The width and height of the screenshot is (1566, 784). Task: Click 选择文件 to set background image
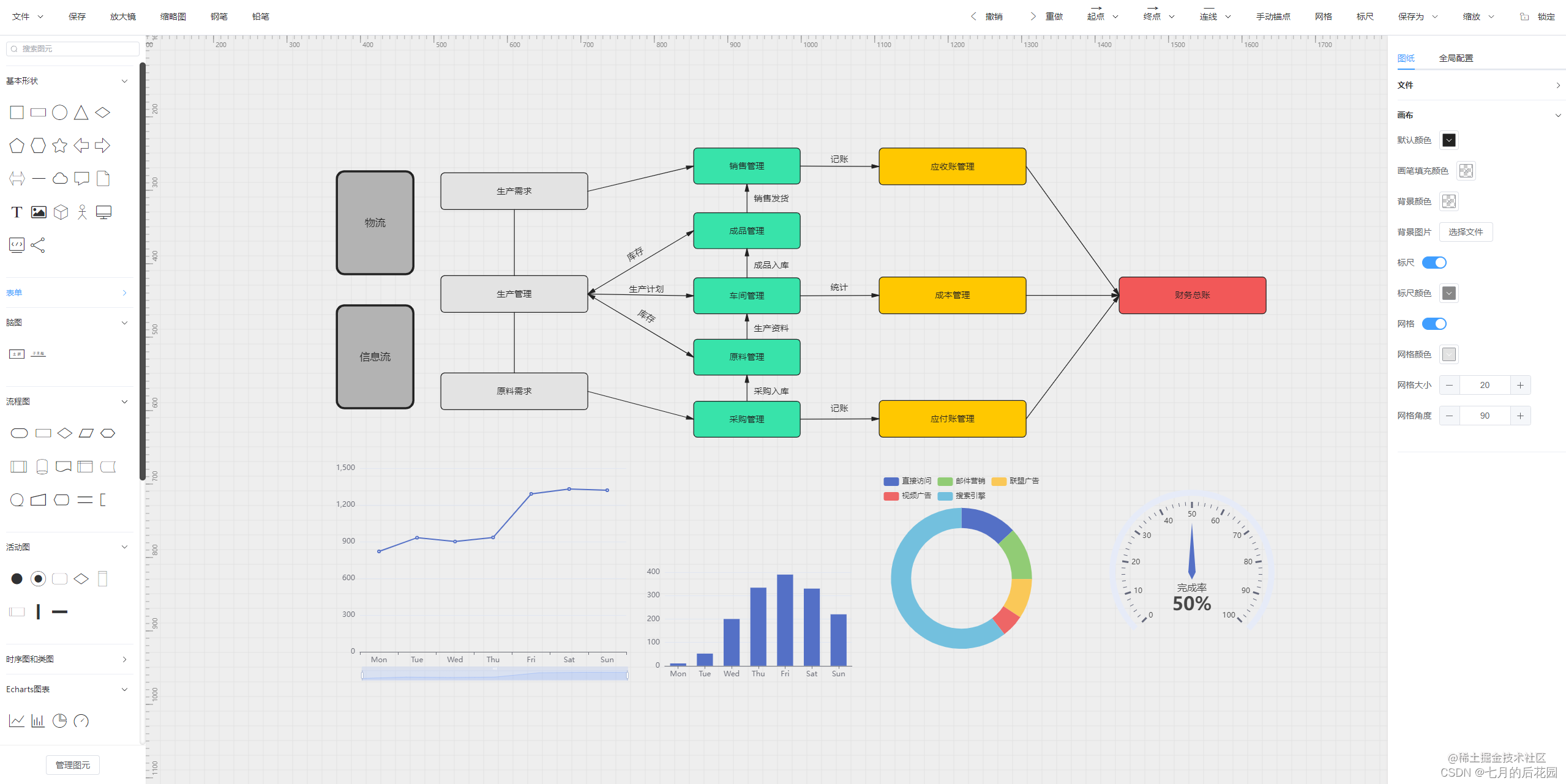[x=1466, y=231]
